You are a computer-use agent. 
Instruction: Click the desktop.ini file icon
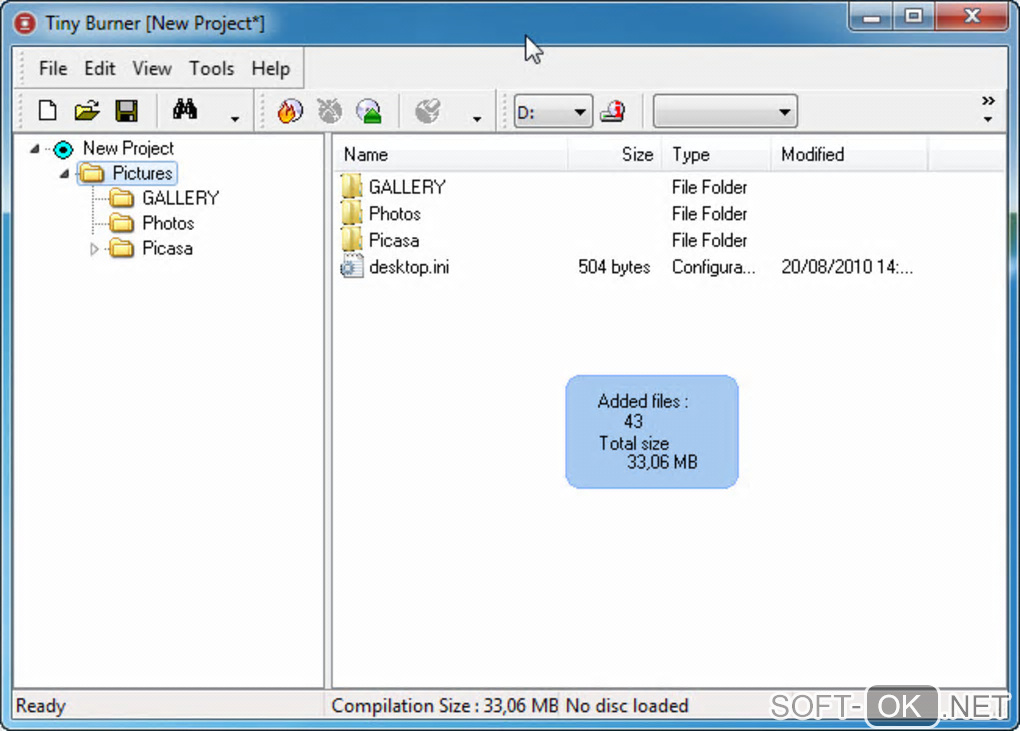point(351,267)
